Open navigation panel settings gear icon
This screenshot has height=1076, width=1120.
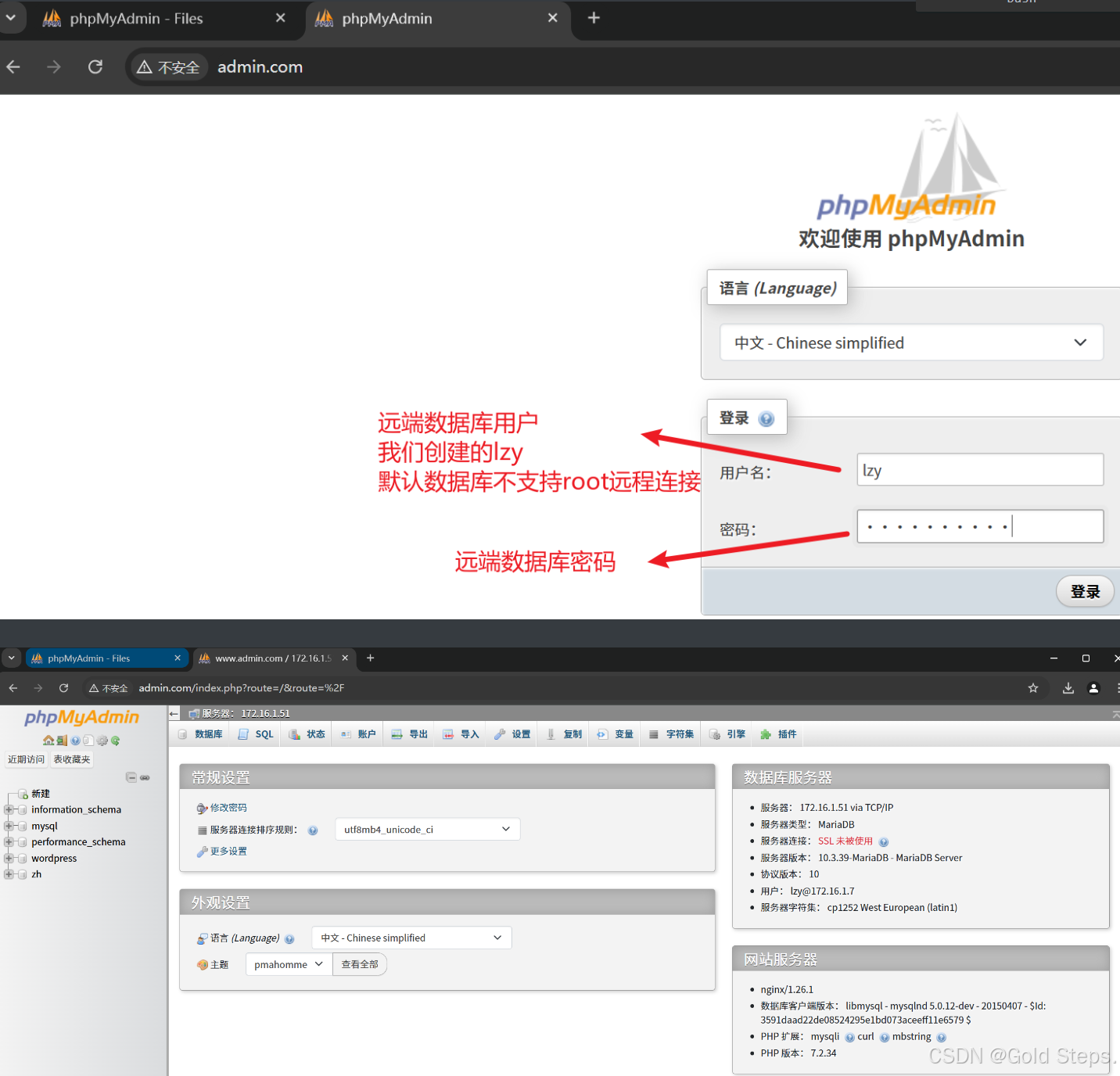102,741
